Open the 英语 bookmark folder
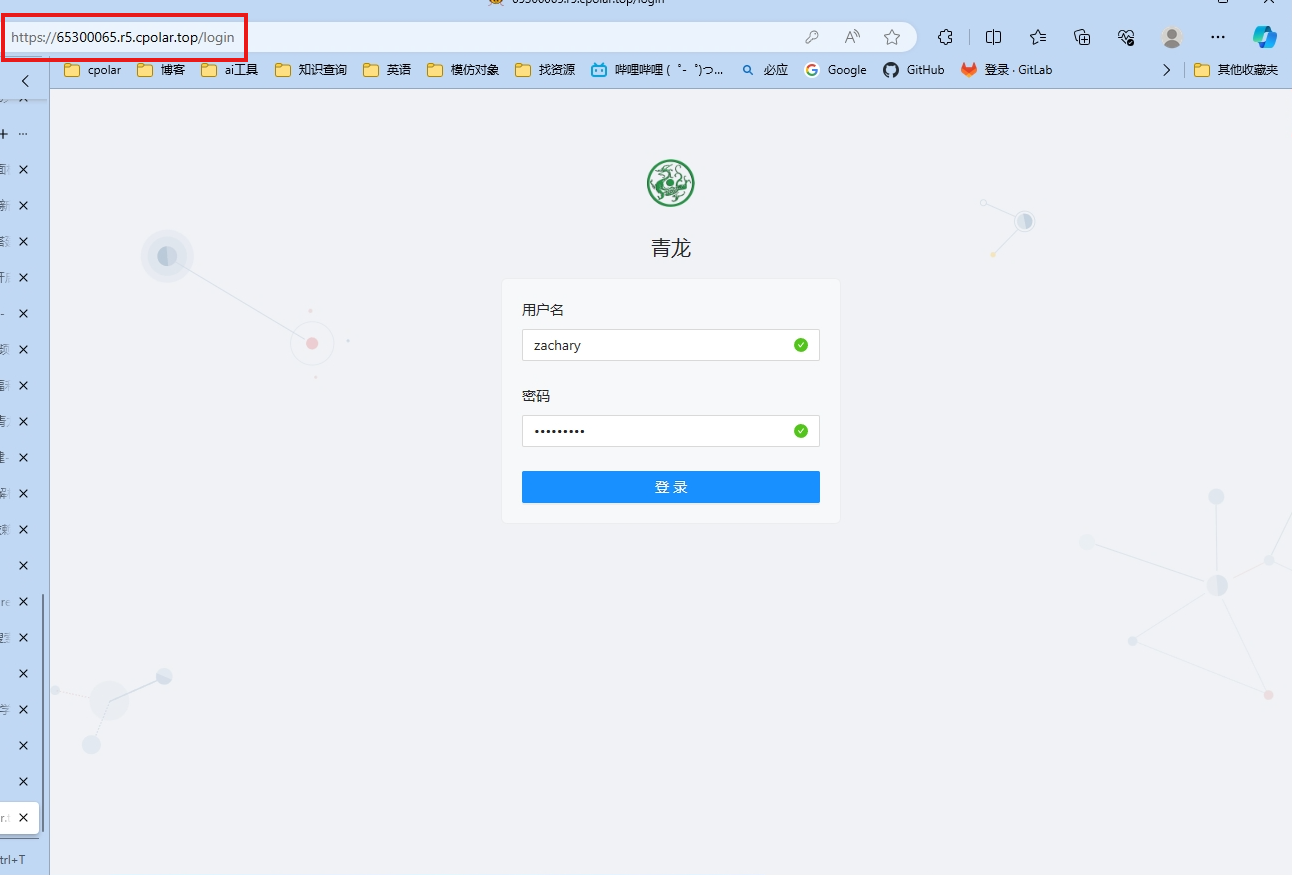 [387, 70]
